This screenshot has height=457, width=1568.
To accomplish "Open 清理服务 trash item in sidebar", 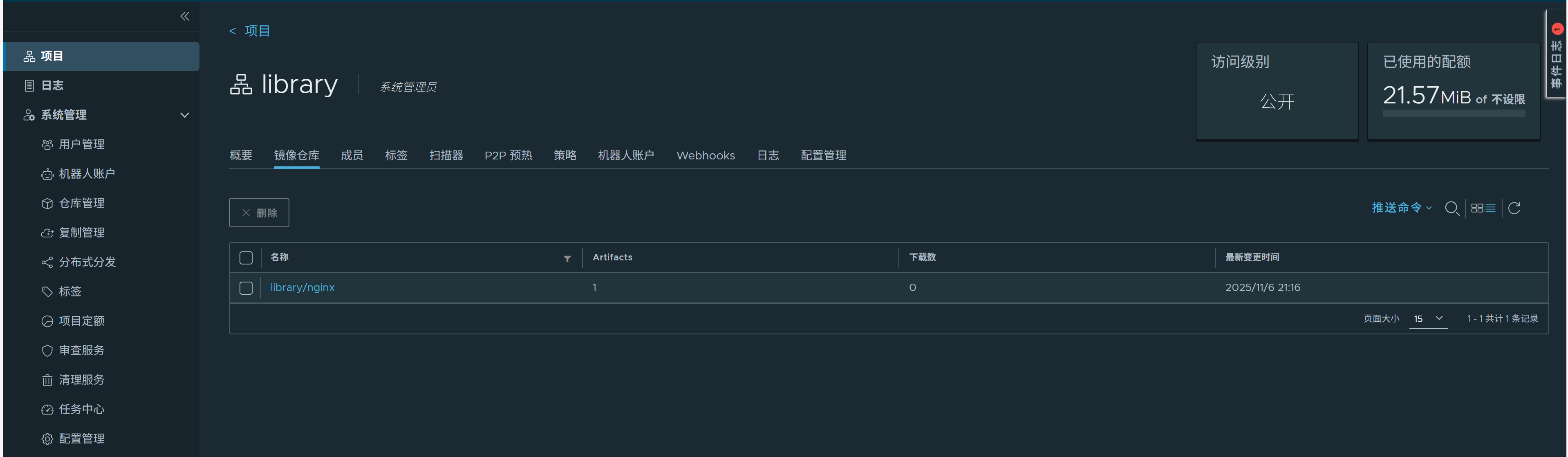I will (82, 380).
